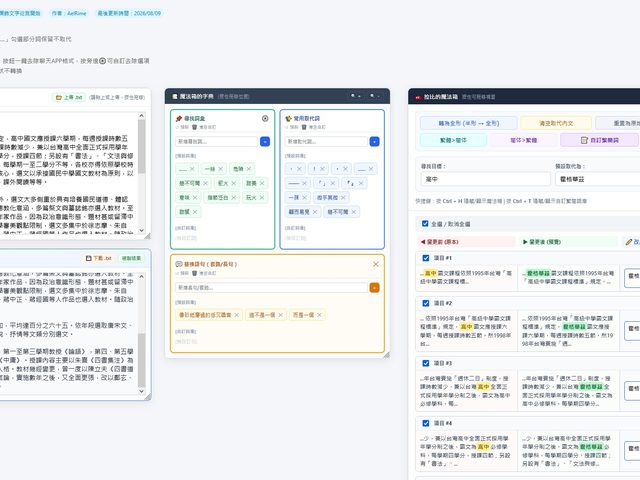Remove the blue exclamation mark chip
Image resolution: width=640 pixels, height=480 pixels.
click(x=322, y=169)
